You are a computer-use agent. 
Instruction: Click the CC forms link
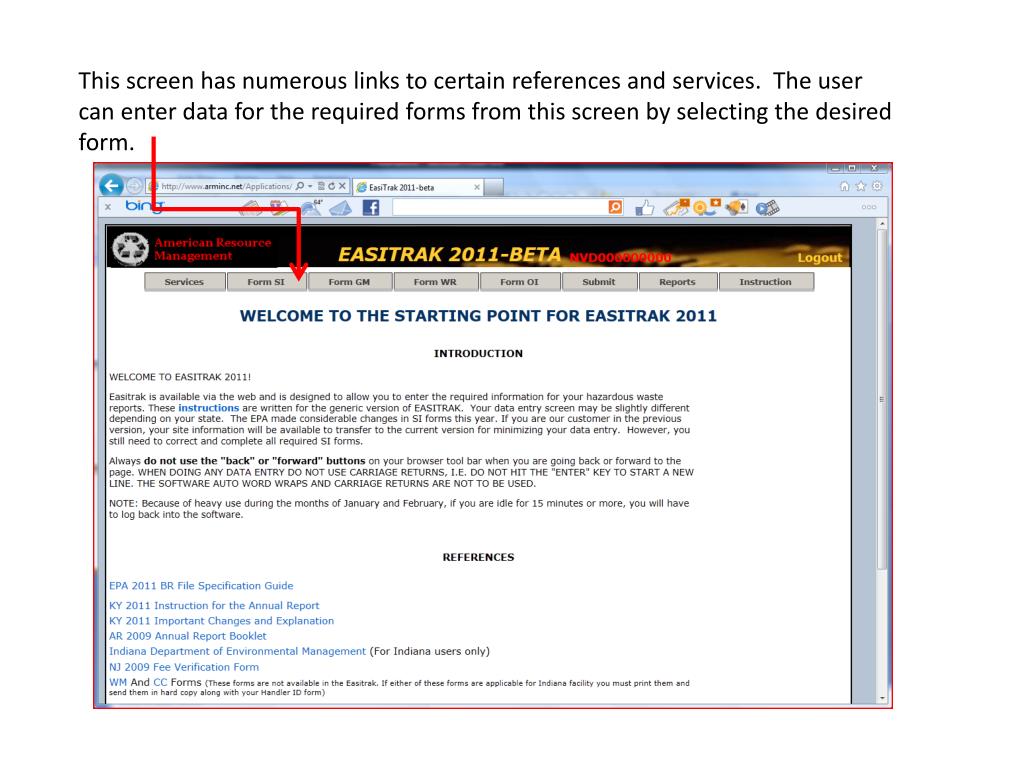click(160, 682)
